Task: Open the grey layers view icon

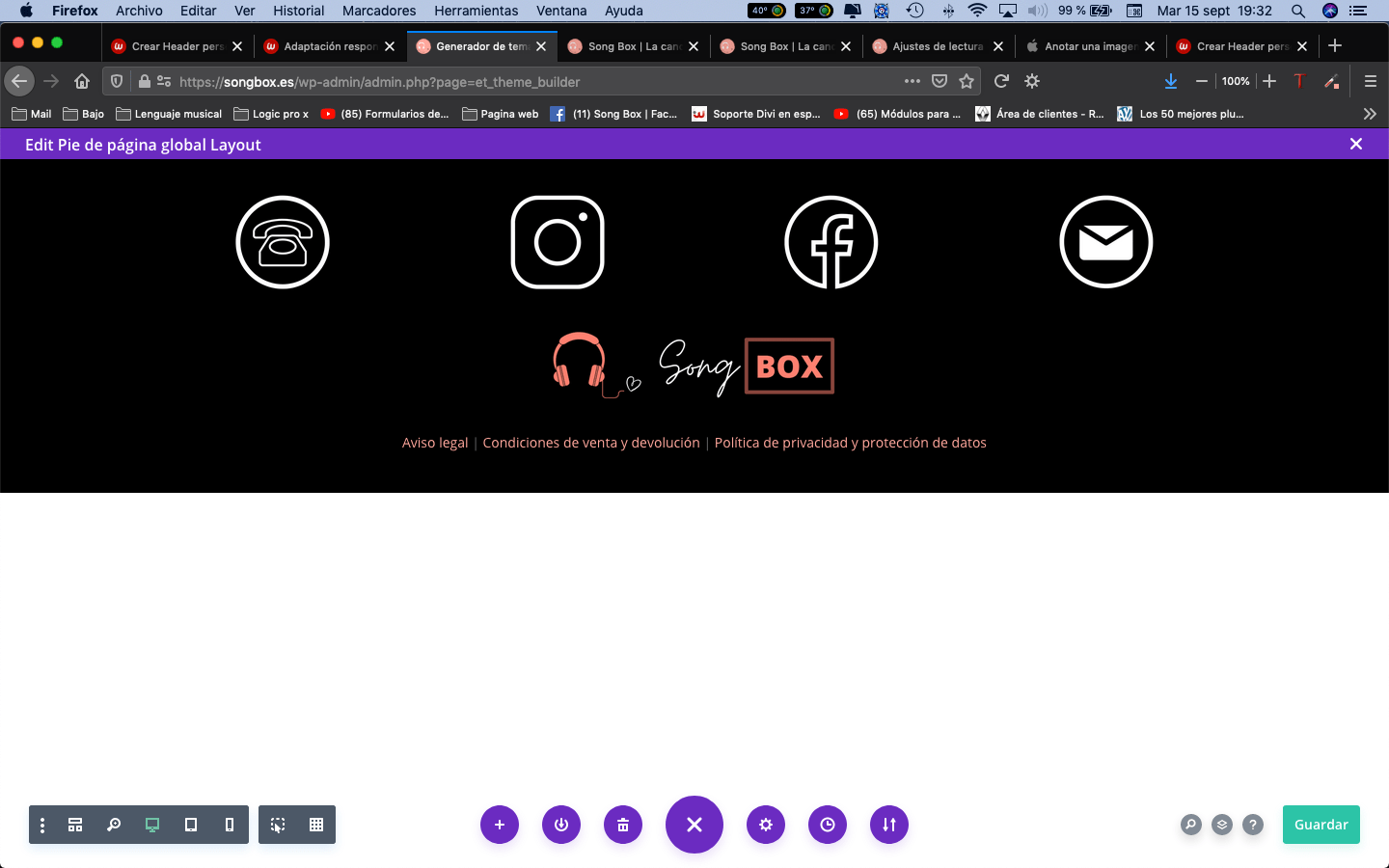Action: pyautogui.click(x=1222, y=825)
